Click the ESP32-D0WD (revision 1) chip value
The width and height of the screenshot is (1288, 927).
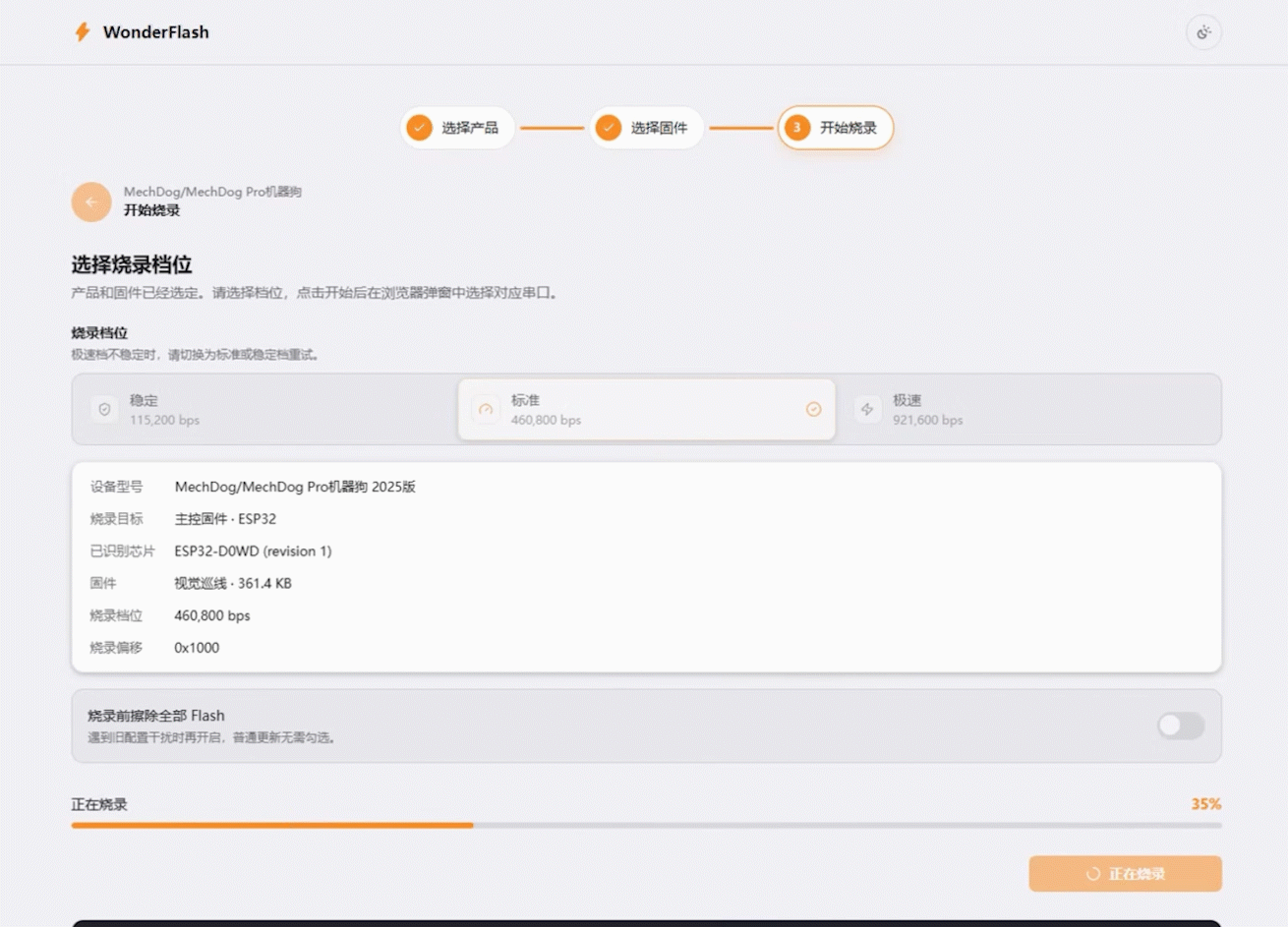(x=253, y=551)
